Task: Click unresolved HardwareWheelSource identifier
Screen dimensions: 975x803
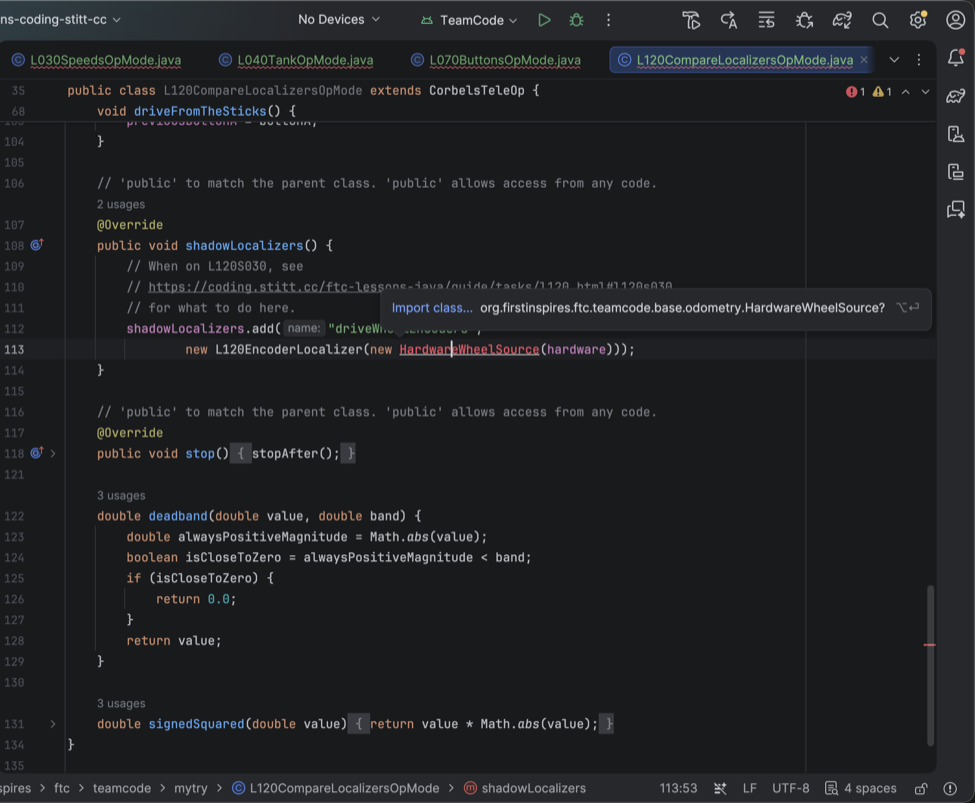Action: point(469,350)
